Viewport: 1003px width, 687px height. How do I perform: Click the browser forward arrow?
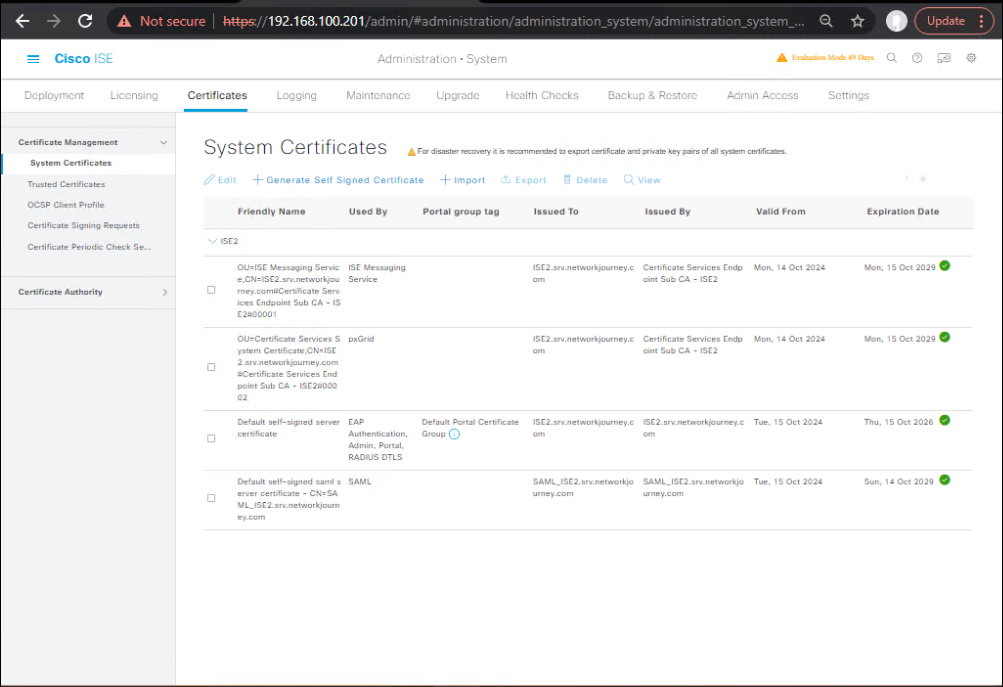tap(54, 21)
